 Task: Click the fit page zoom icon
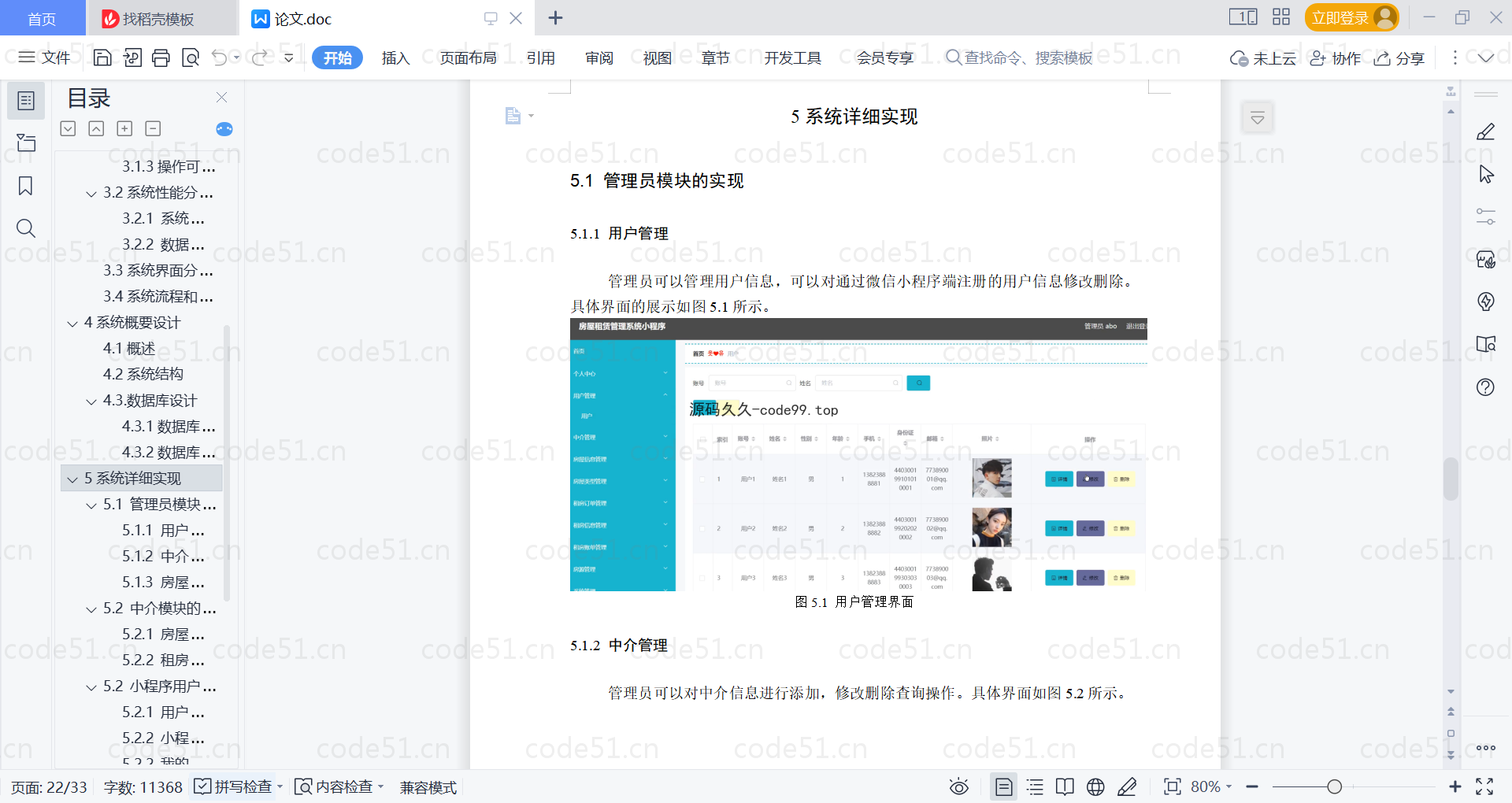(1173, 786)
